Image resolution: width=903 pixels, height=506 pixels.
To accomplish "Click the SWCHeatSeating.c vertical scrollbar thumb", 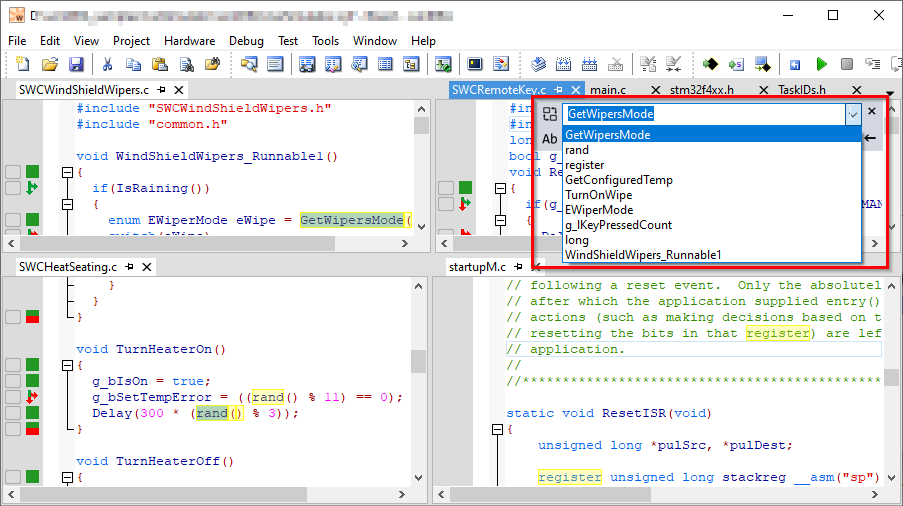I will click(x=419, y=360).
